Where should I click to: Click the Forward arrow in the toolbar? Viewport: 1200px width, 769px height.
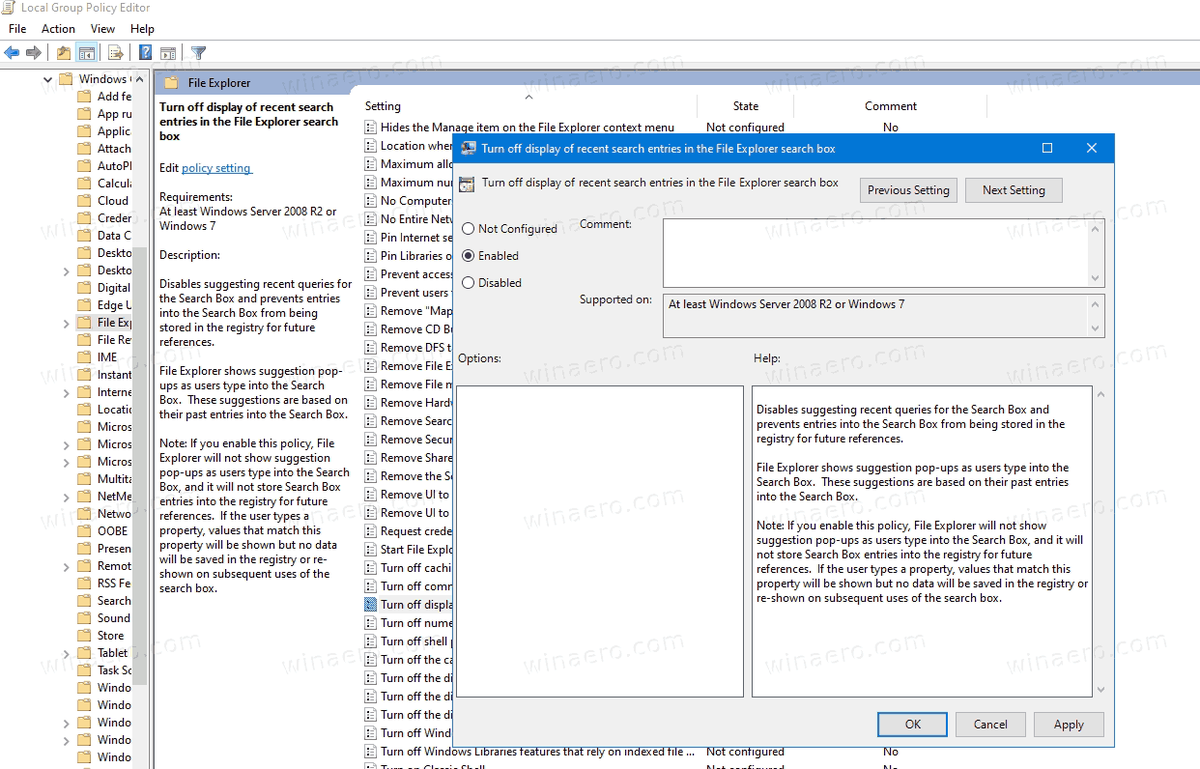click(34, 53)
